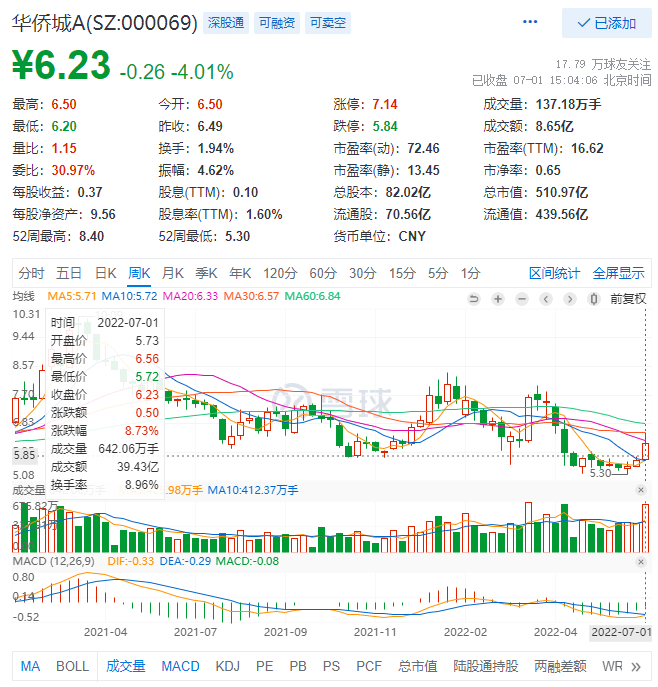658x687 pixels.
Task: Toggle the candlestick style icon
Action: (x=594, y=299)
